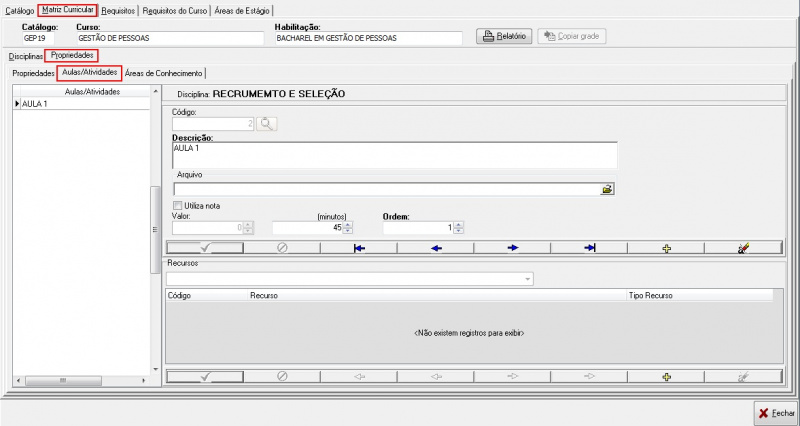Image resolution: width=800 pixels, height=426 pixels.
Task: Open the Arquivo file browse folder icon
Action: tap(607, 188)
